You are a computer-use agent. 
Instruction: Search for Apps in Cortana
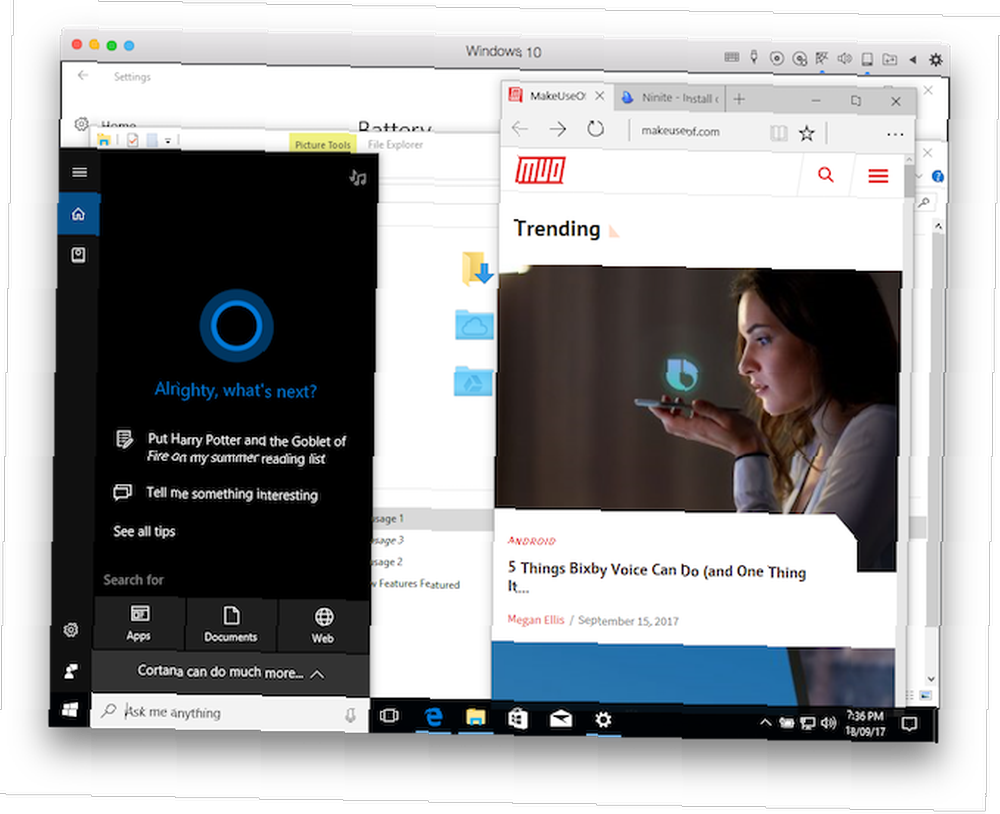pyautogui.click(x=139, y=623)
